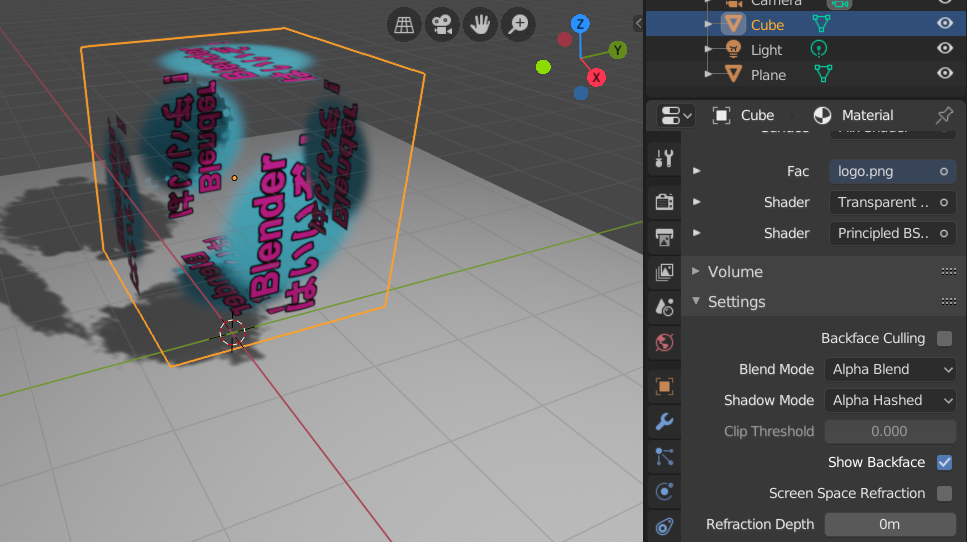The height and width of the screenshot is (542, 967).
Task: Expand the Plane outliner entry
Action: [x=709, y=74]
